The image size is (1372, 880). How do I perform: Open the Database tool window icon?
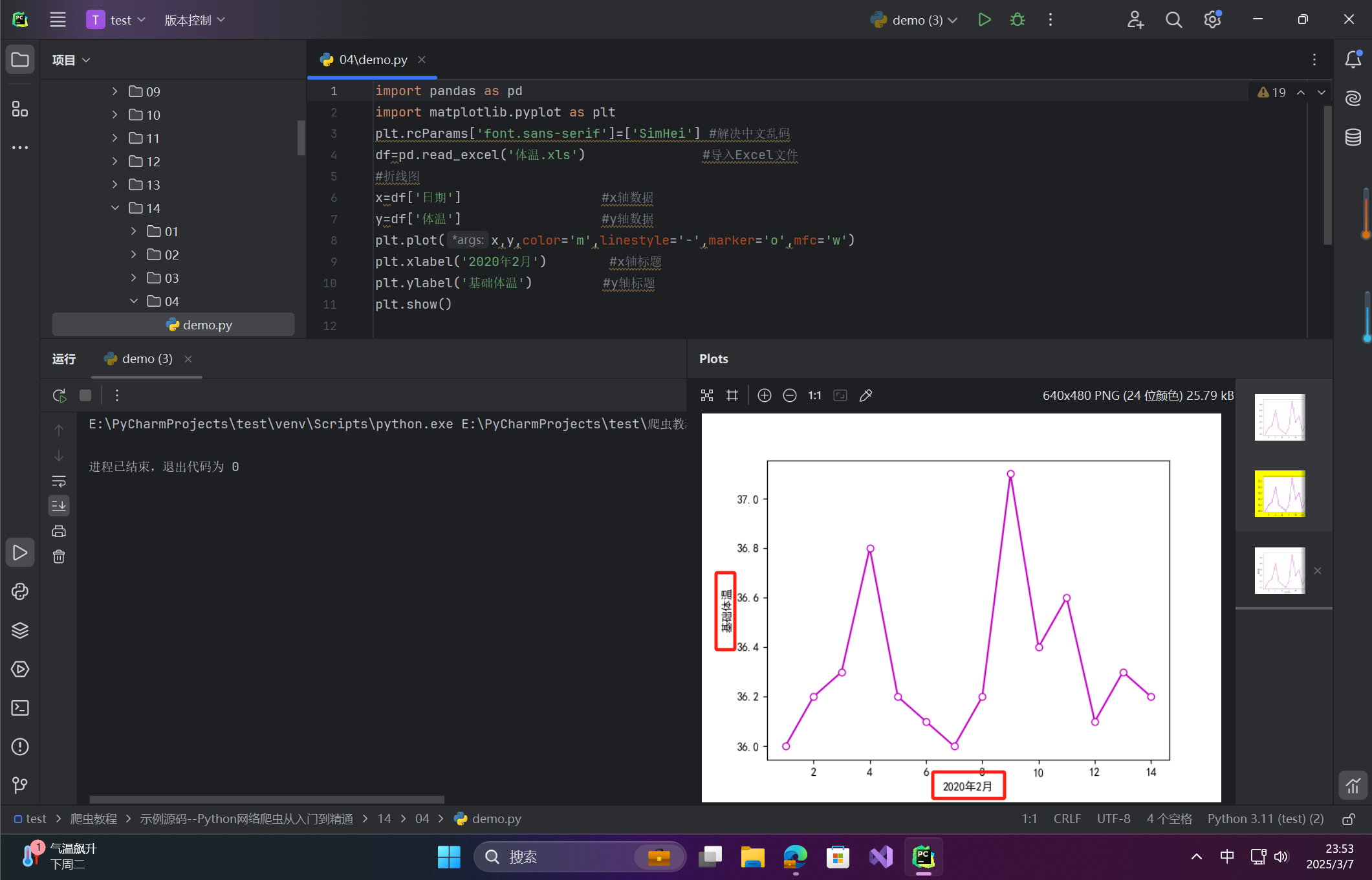coord(1353,137)
